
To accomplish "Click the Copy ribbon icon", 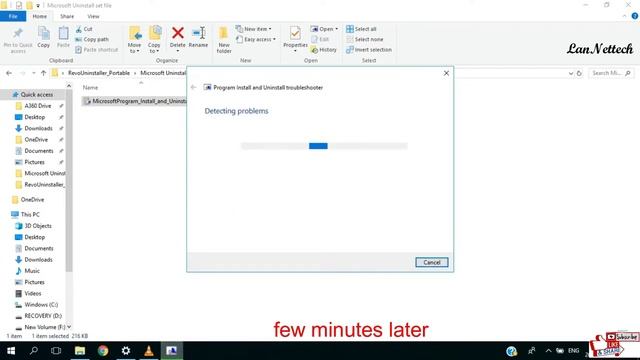I will tap(44, 37).
